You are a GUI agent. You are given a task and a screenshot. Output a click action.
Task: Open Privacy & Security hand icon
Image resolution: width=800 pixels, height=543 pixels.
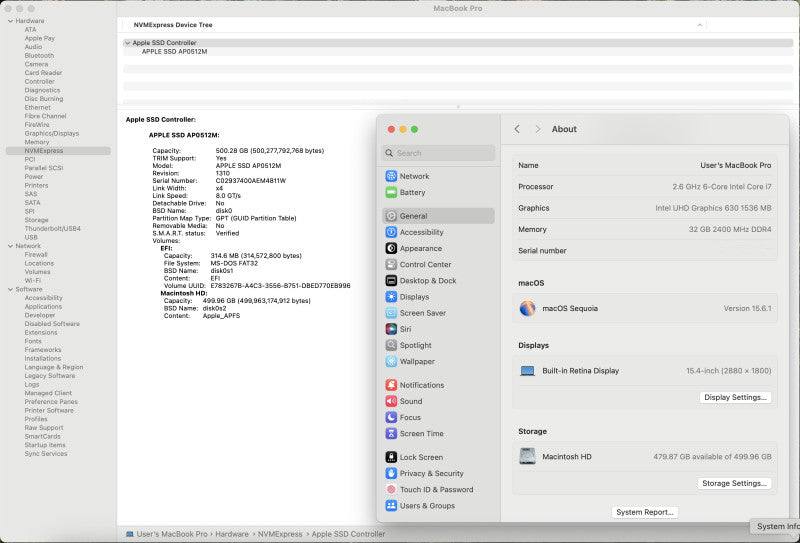391,474
